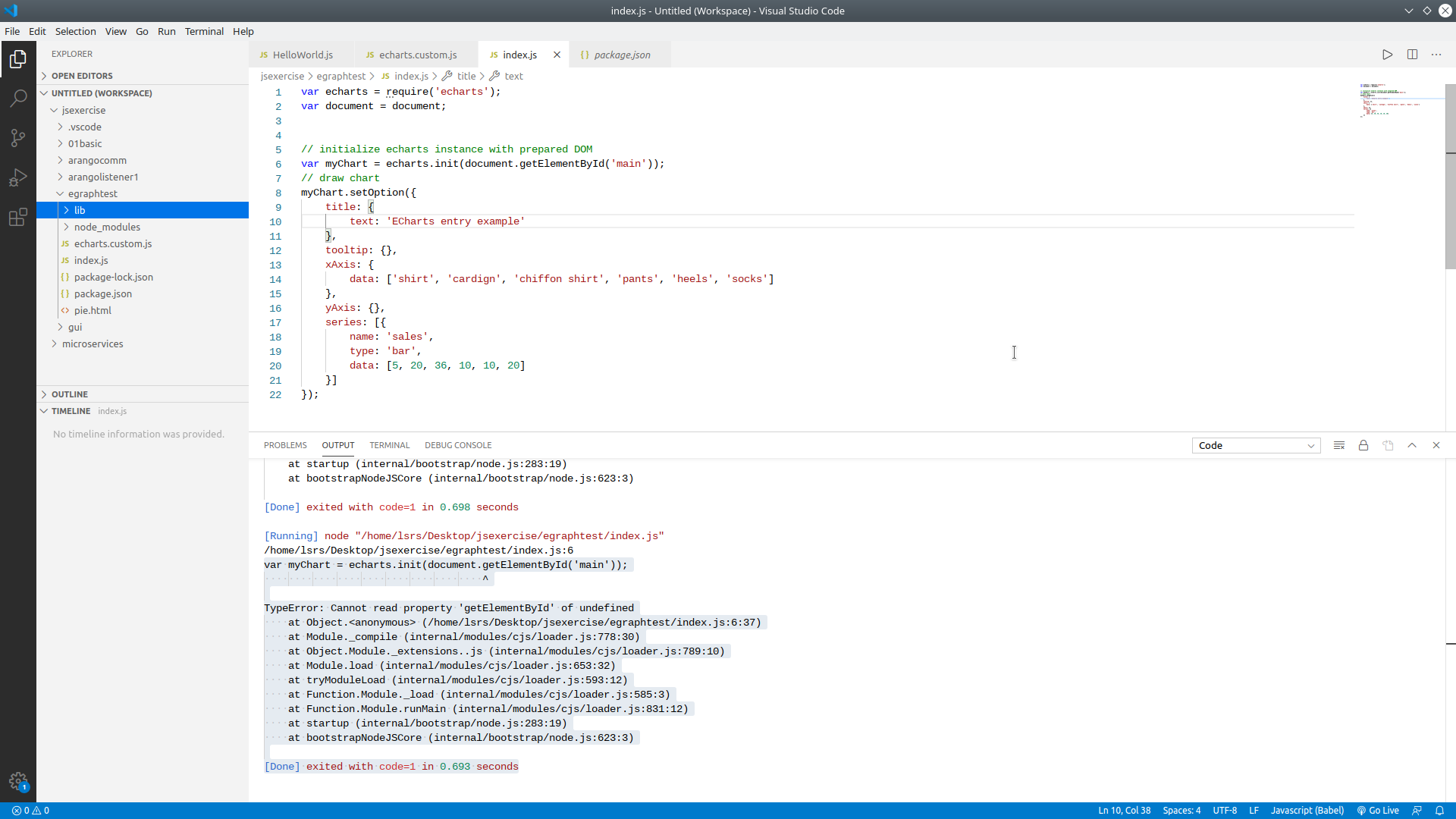Open the Source Control view

coord(18,137)
